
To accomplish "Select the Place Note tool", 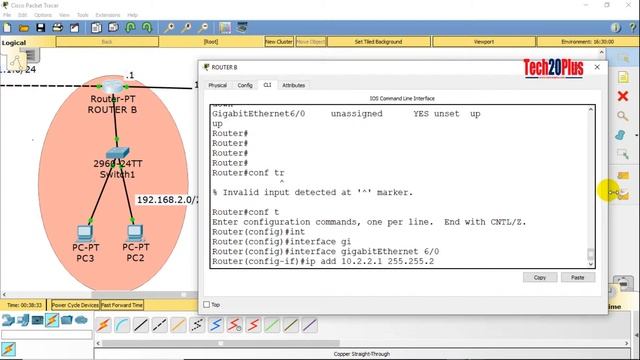I will click(x=623, y=77).
